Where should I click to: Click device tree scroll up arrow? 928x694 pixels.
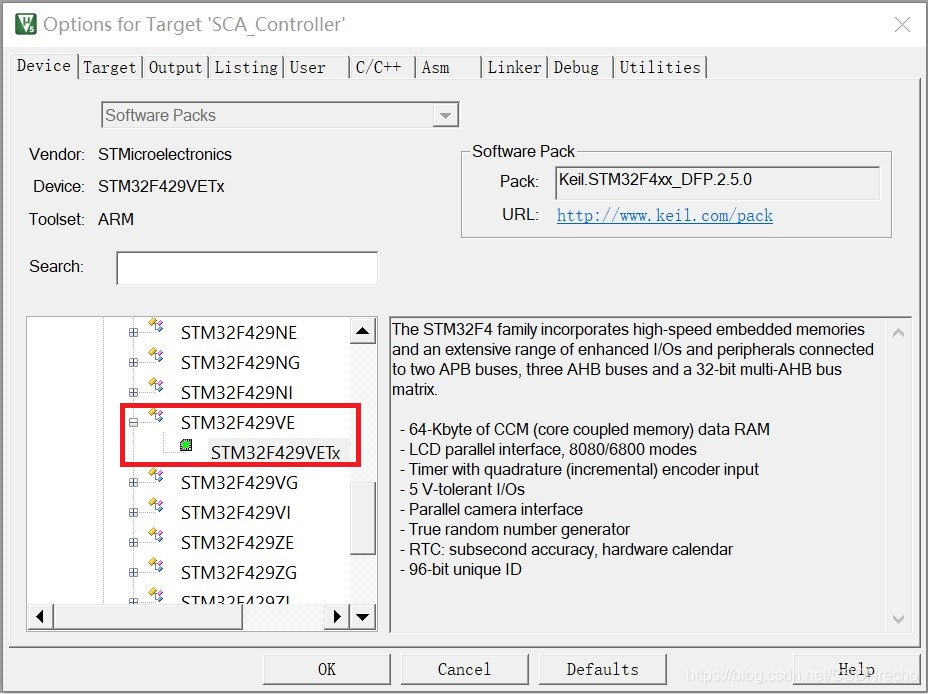point(363,331)
